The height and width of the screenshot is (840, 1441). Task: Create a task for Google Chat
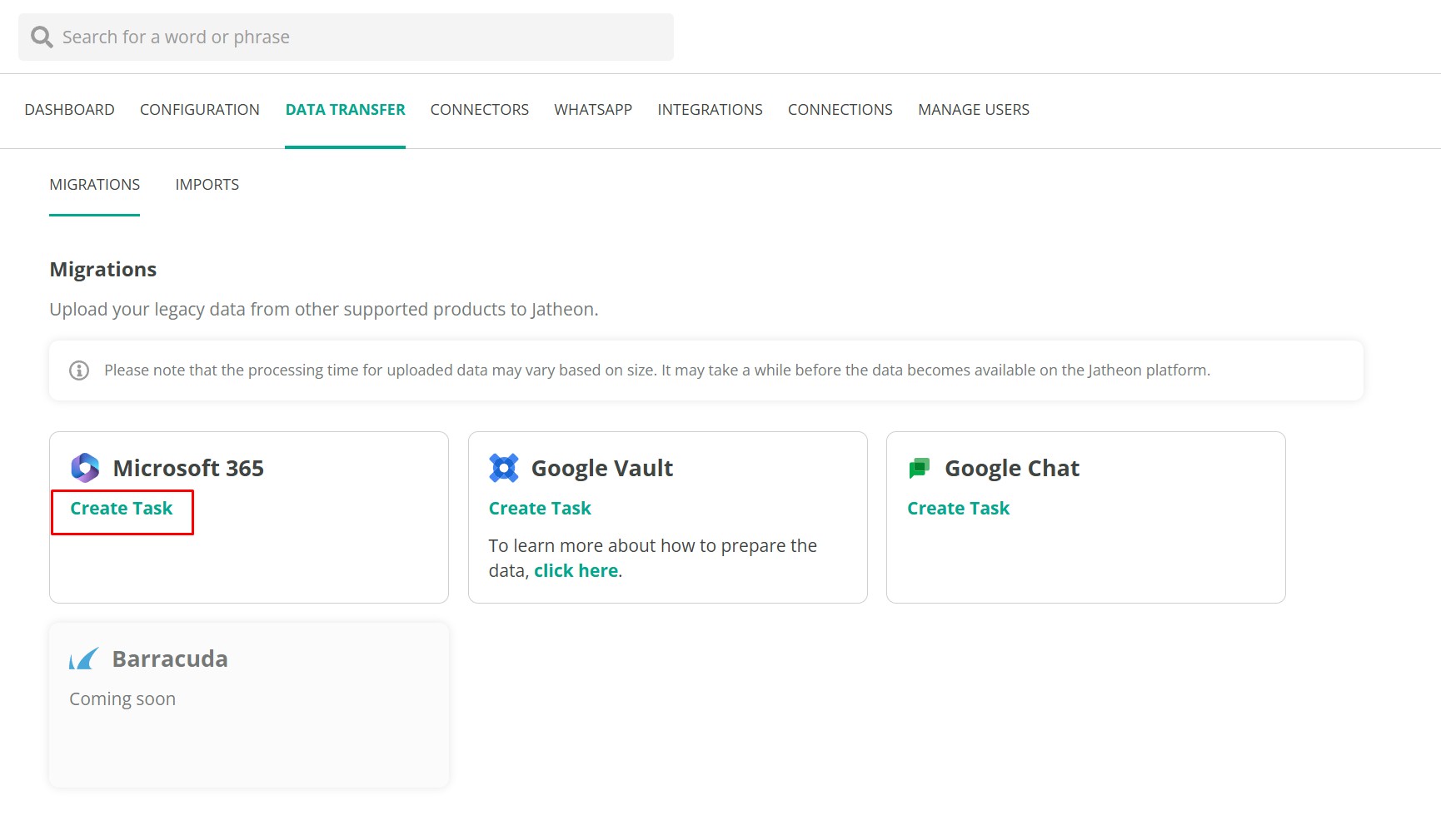959,509
